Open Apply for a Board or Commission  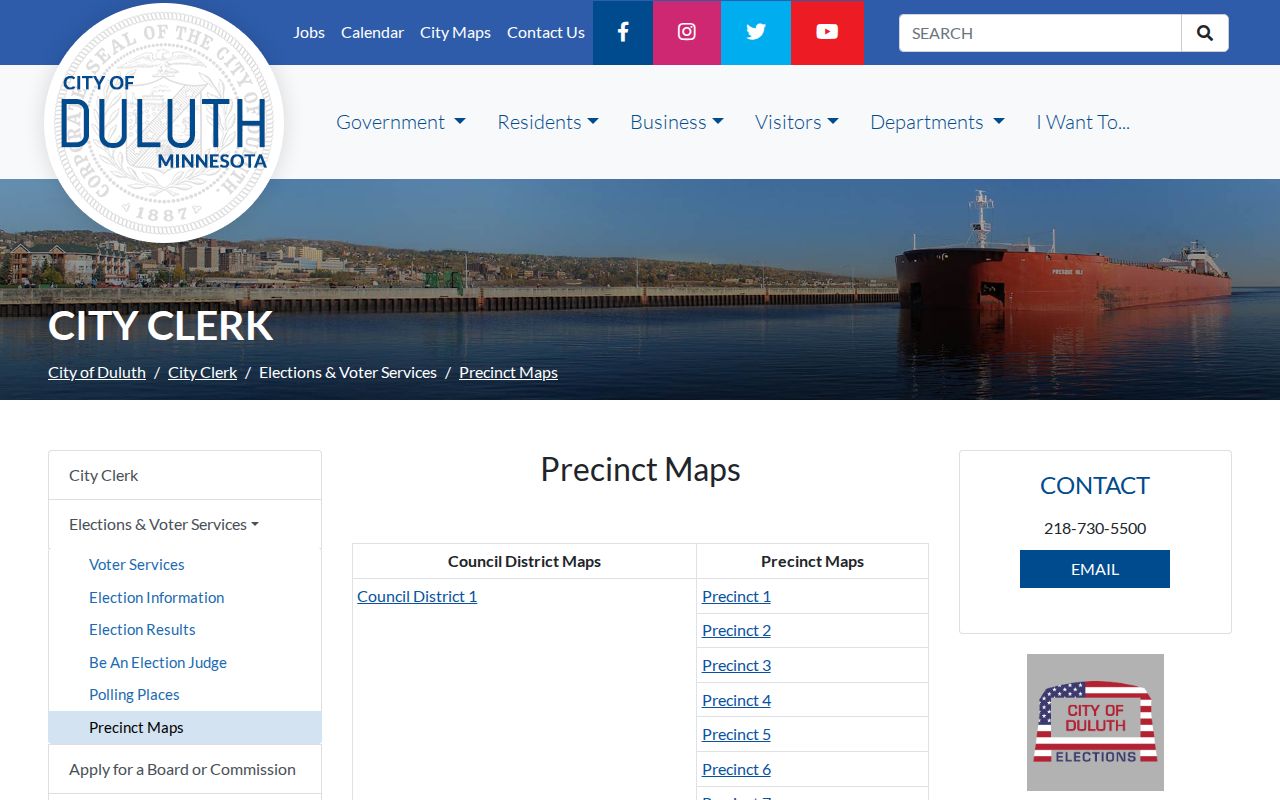pyautogui.click(x=185, y=769)
